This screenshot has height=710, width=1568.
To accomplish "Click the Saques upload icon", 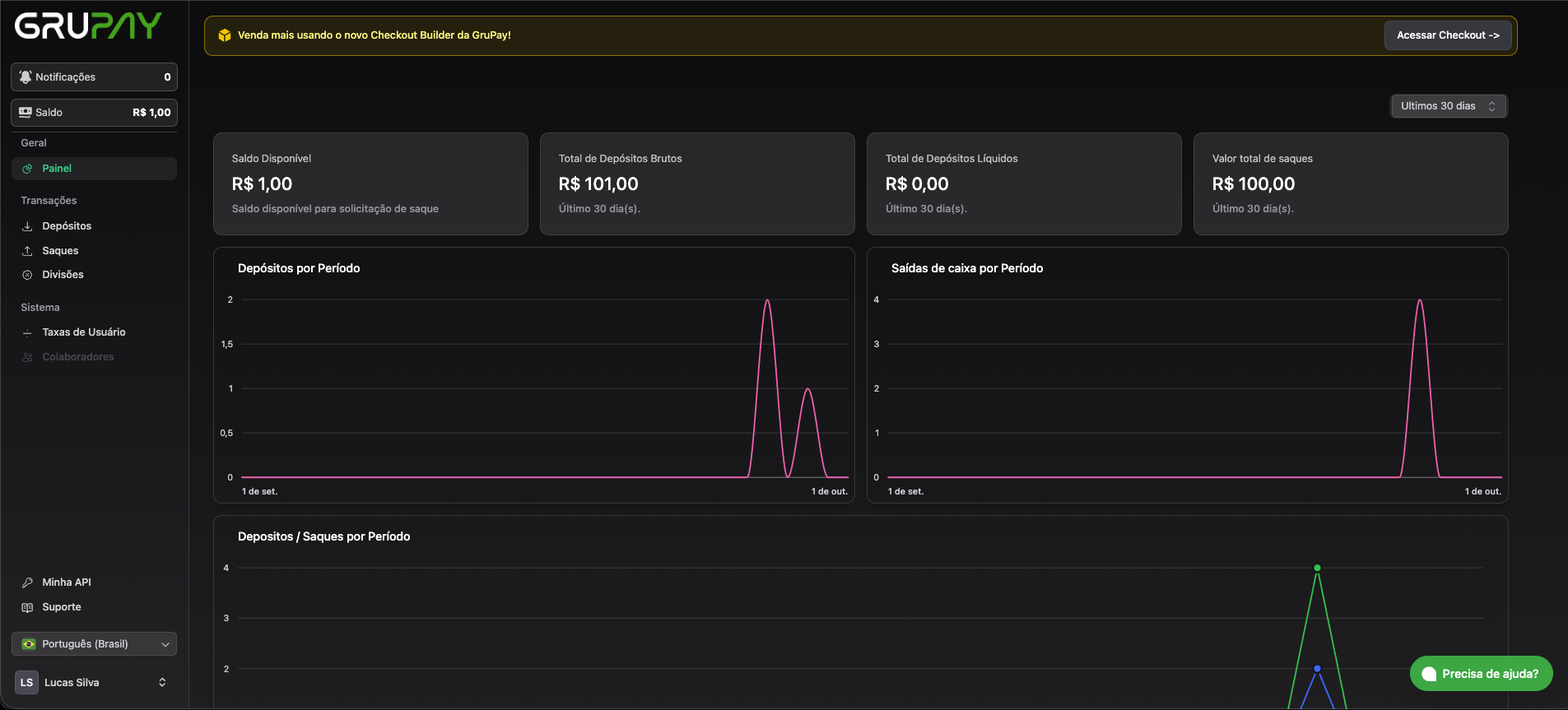I will 27,251.
